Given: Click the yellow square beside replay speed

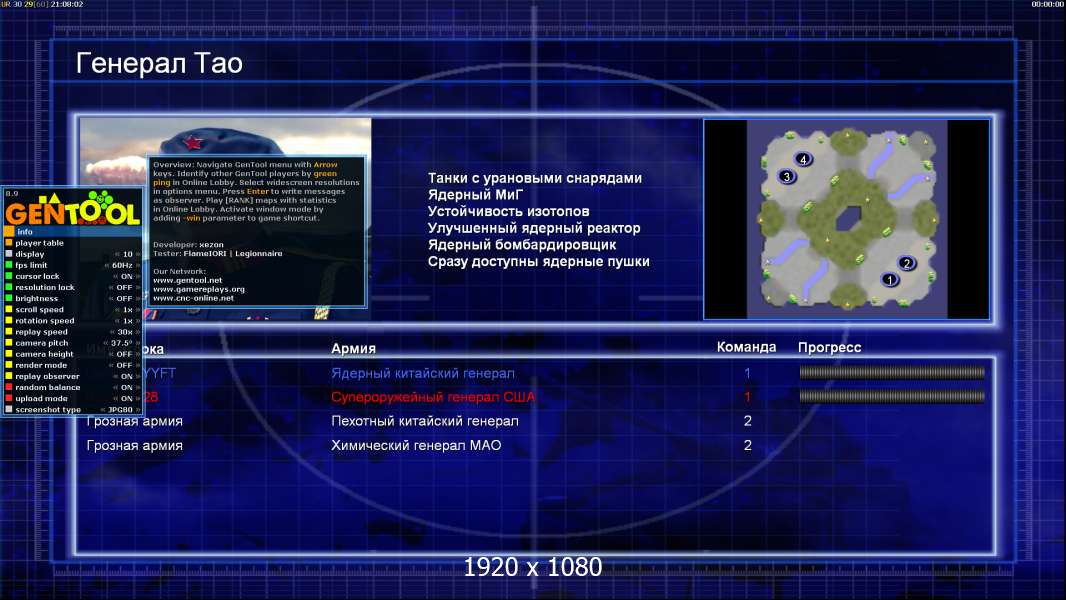Looking at the screenshot, I should pyautogui.click(x=9, y=332).
